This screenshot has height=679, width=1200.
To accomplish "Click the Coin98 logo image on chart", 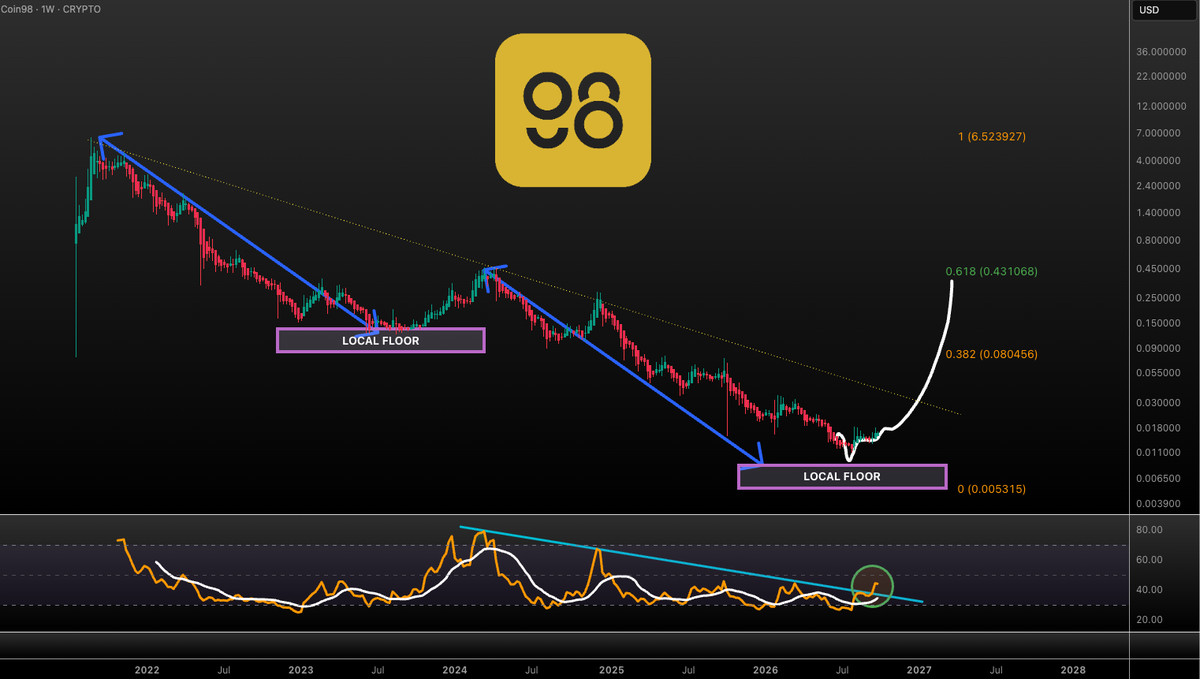I will pyautogui.click(x=573, y=110).
